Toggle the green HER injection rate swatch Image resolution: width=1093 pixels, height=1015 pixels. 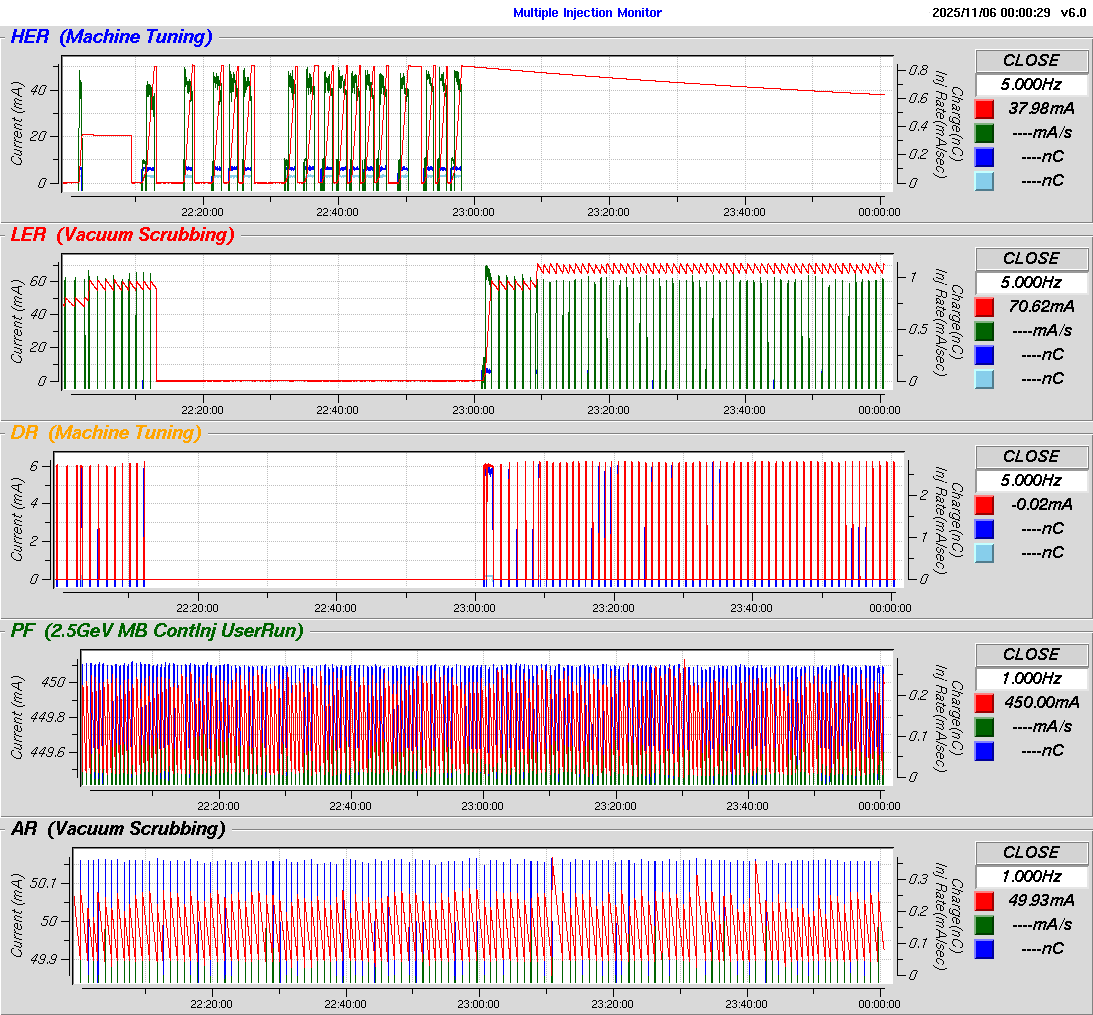(x=985, y=133)
